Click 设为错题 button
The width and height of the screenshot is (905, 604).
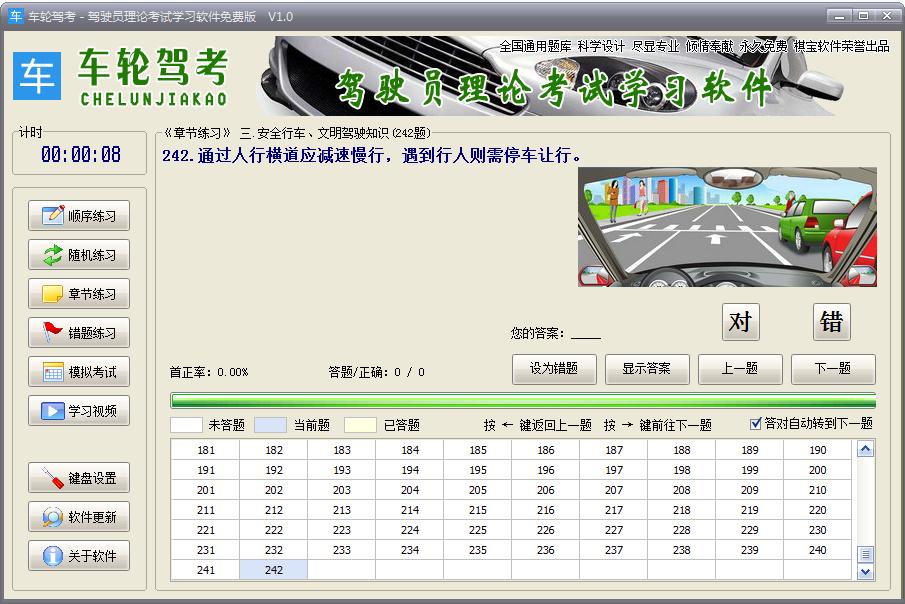pyautogui.click(x=554, y=369)
